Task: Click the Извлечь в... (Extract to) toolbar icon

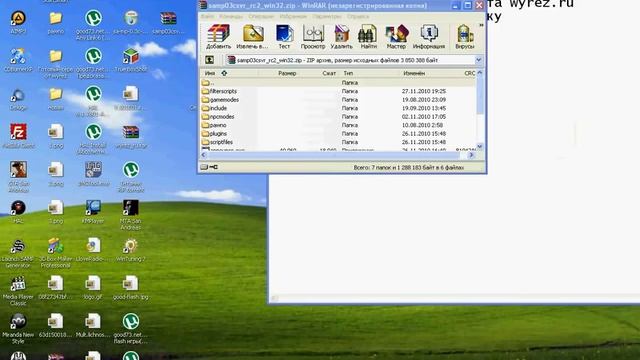Action: pyautogui.click(x=252, y=37)
